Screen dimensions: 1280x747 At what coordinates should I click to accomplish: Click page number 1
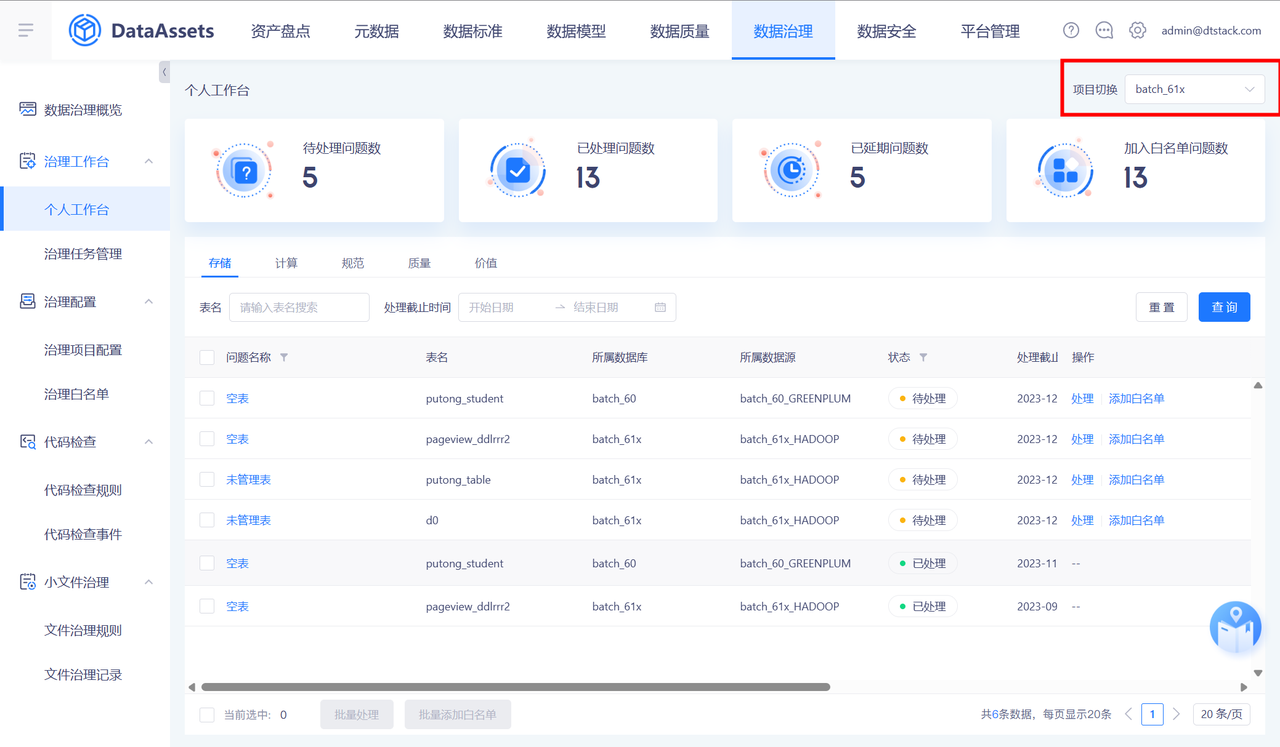click(x=1152, y=714)
